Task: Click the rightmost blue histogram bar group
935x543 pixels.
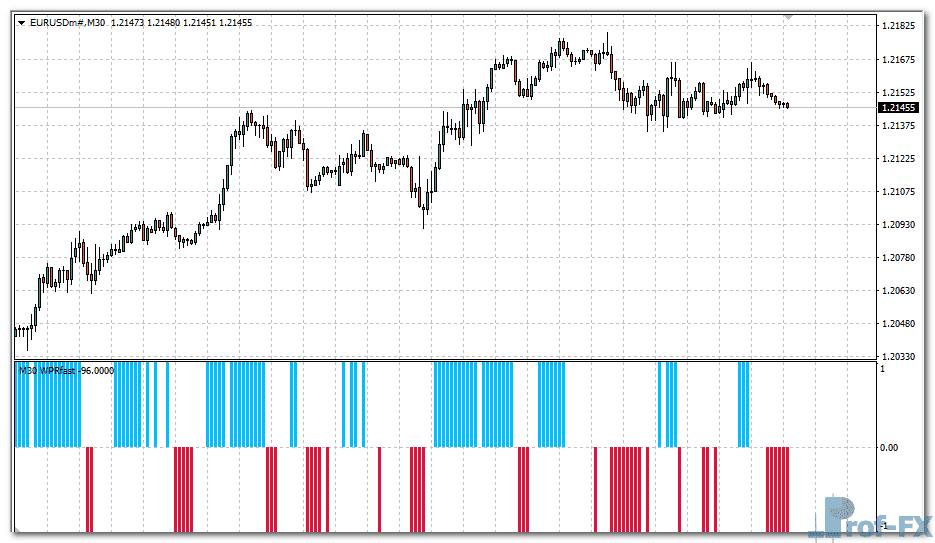Action: tap(744, 405)
